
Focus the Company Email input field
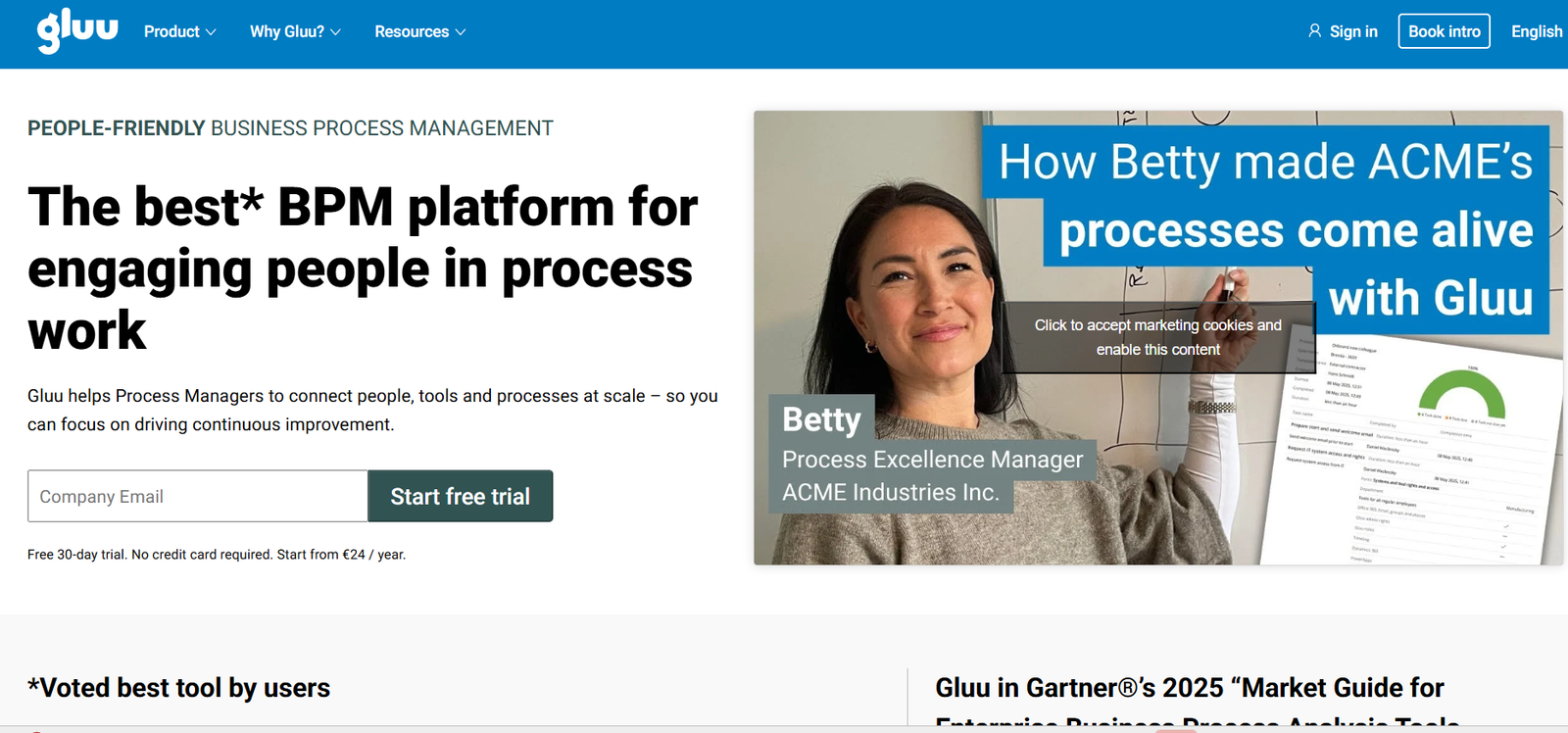pos(197,496)
